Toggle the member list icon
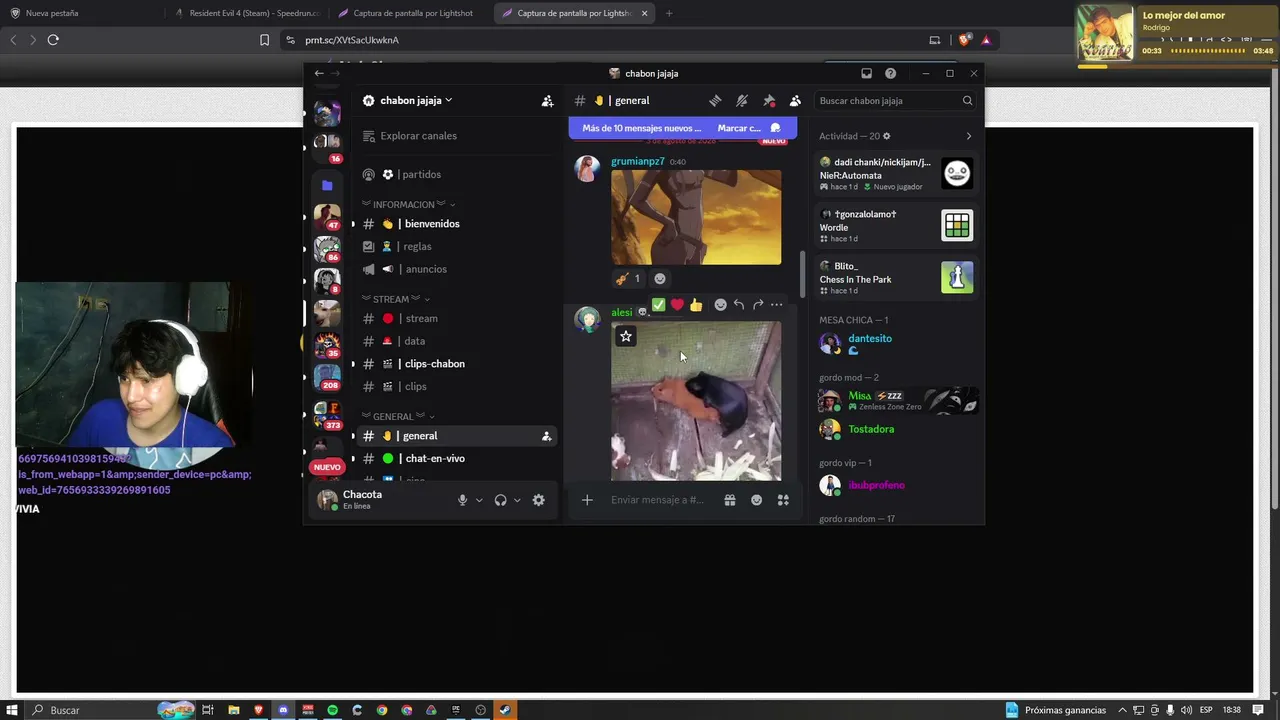The height and width of the screenshot is (720, 1280). [x=795, y=101]
